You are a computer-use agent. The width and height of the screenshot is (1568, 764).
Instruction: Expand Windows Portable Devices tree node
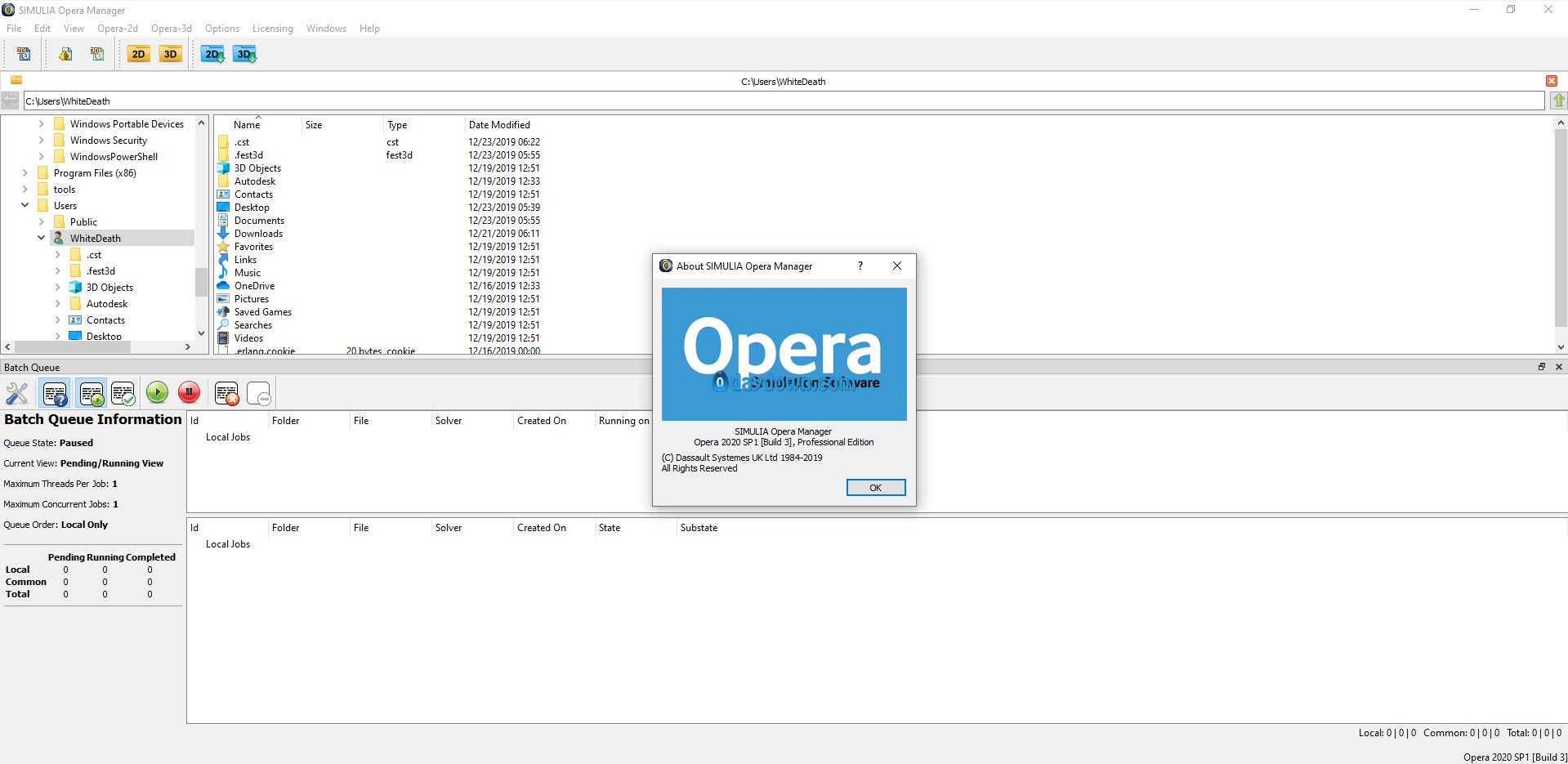(42, 124)
